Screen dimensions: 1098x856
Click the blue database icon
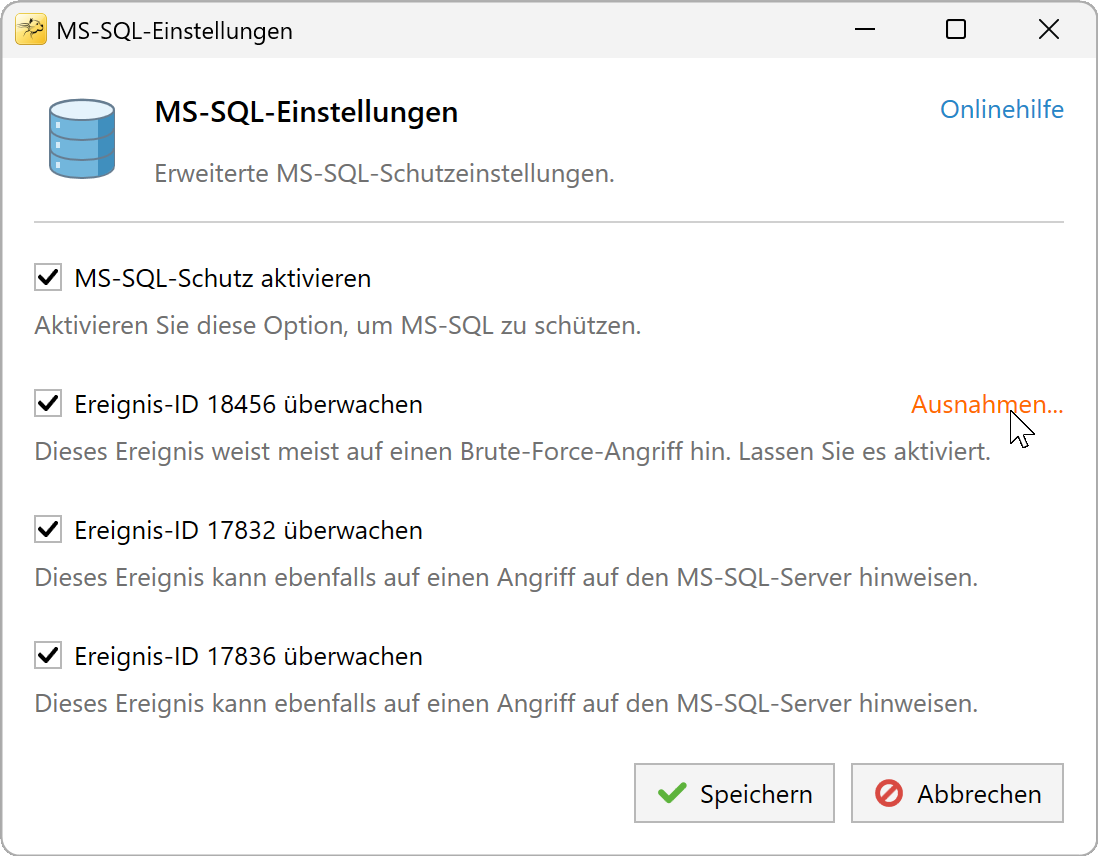(82, 139)
